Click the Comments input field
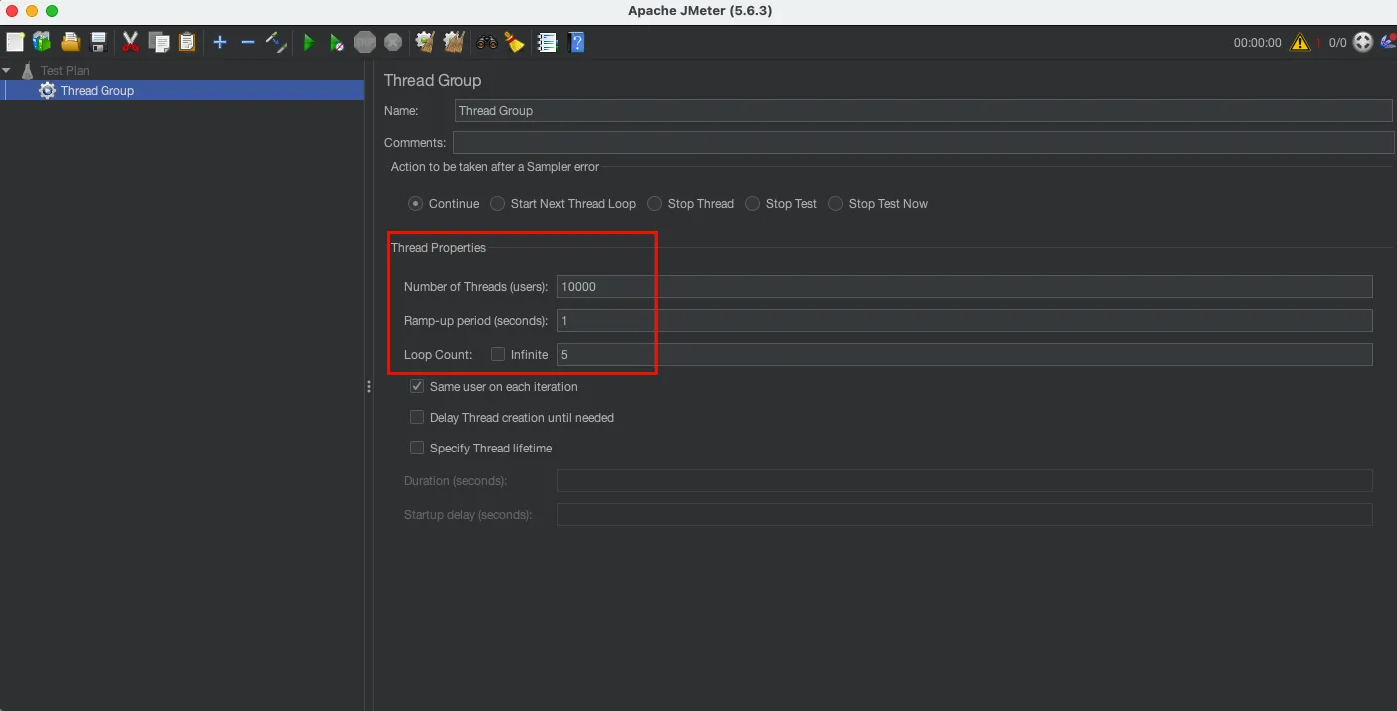Image resolution: width=1397 pixels, height=711 pixels. pos(923,142)
